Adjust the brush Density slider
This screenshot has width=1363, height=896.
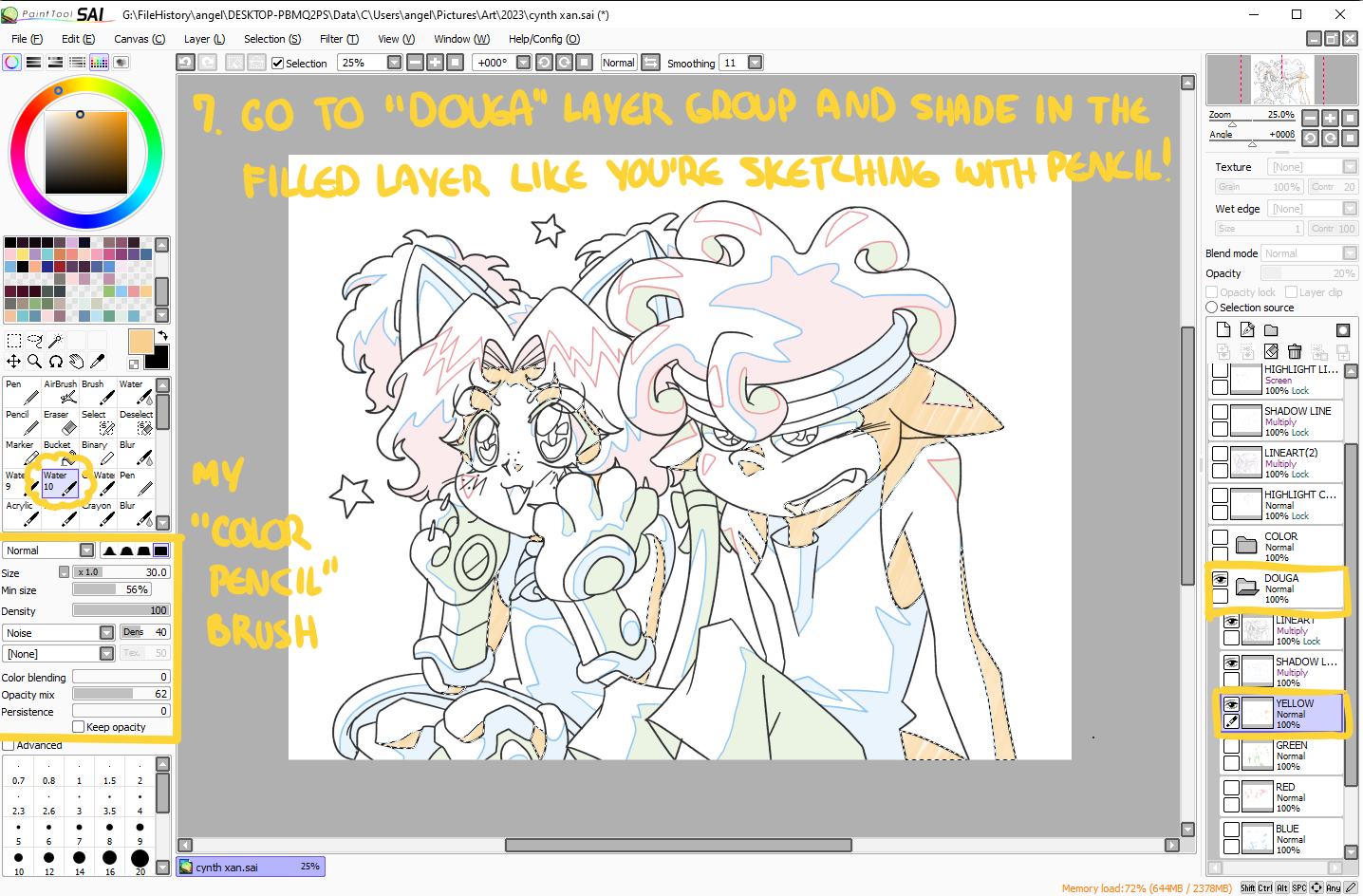[x=121, y=610]
